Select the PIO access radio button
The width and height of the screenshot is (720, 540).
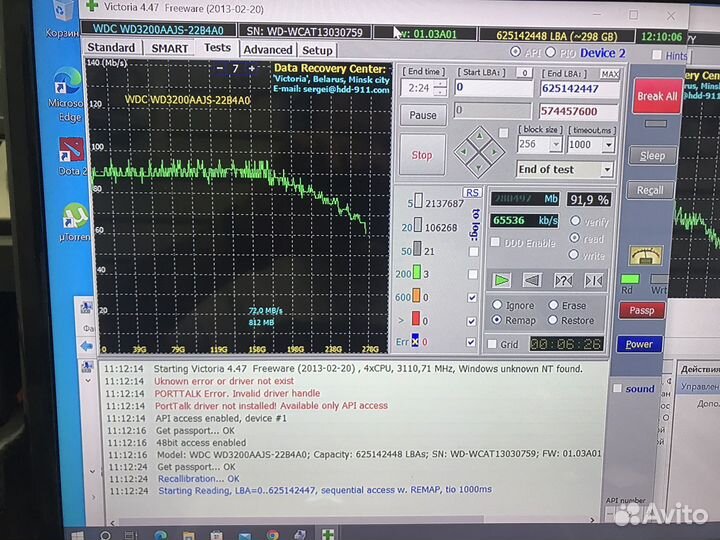point(551,52)
